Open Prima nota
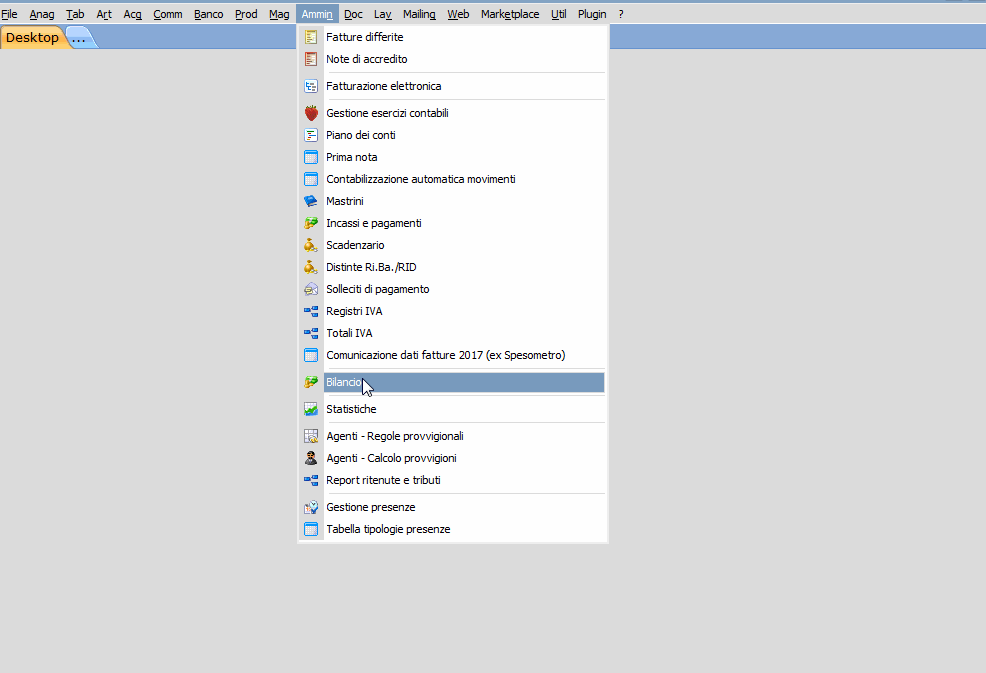 click(464, 157)
